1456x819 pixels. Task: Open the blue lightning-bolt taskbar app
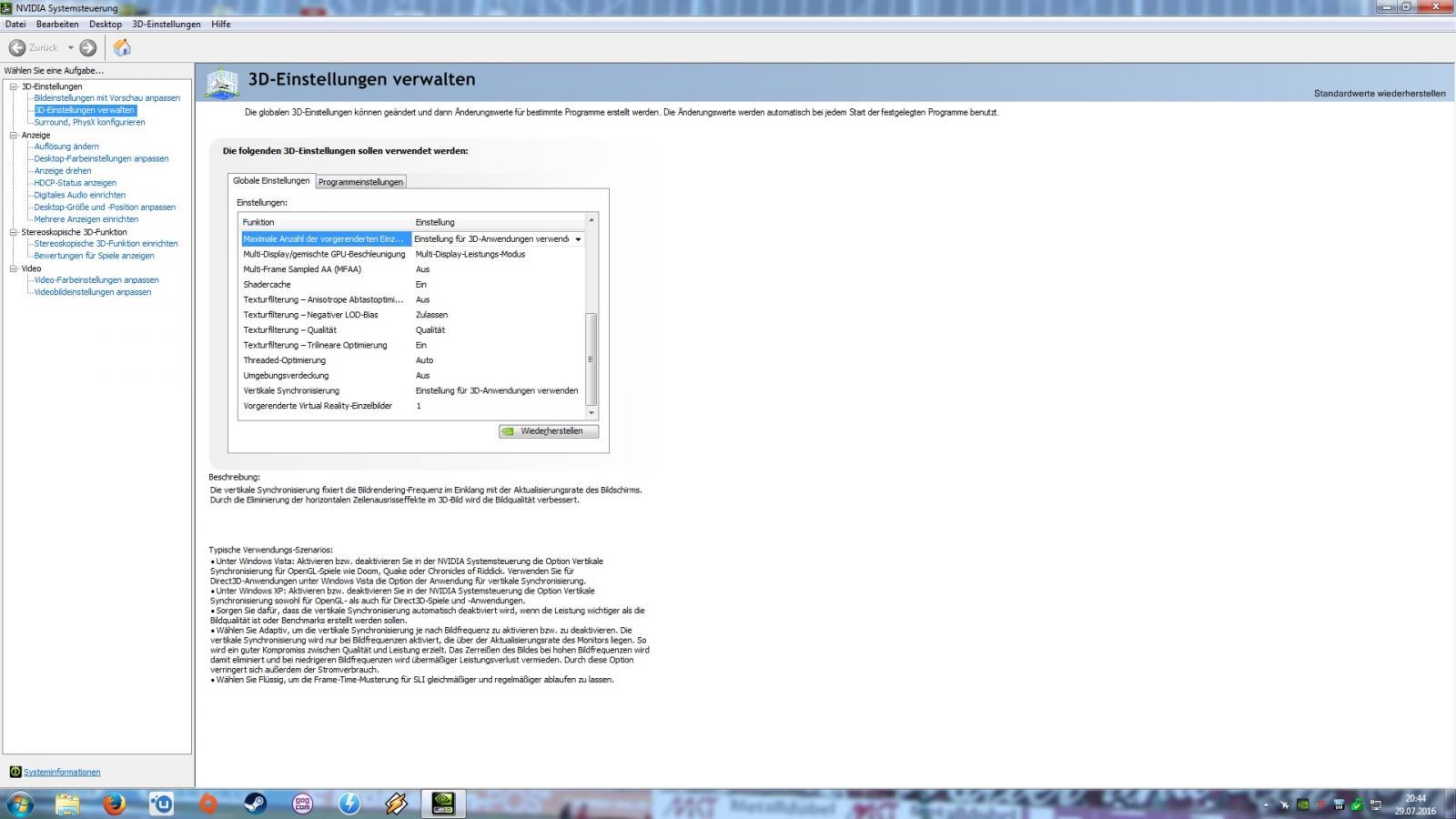pyautogui.click(x=349, y=804)
